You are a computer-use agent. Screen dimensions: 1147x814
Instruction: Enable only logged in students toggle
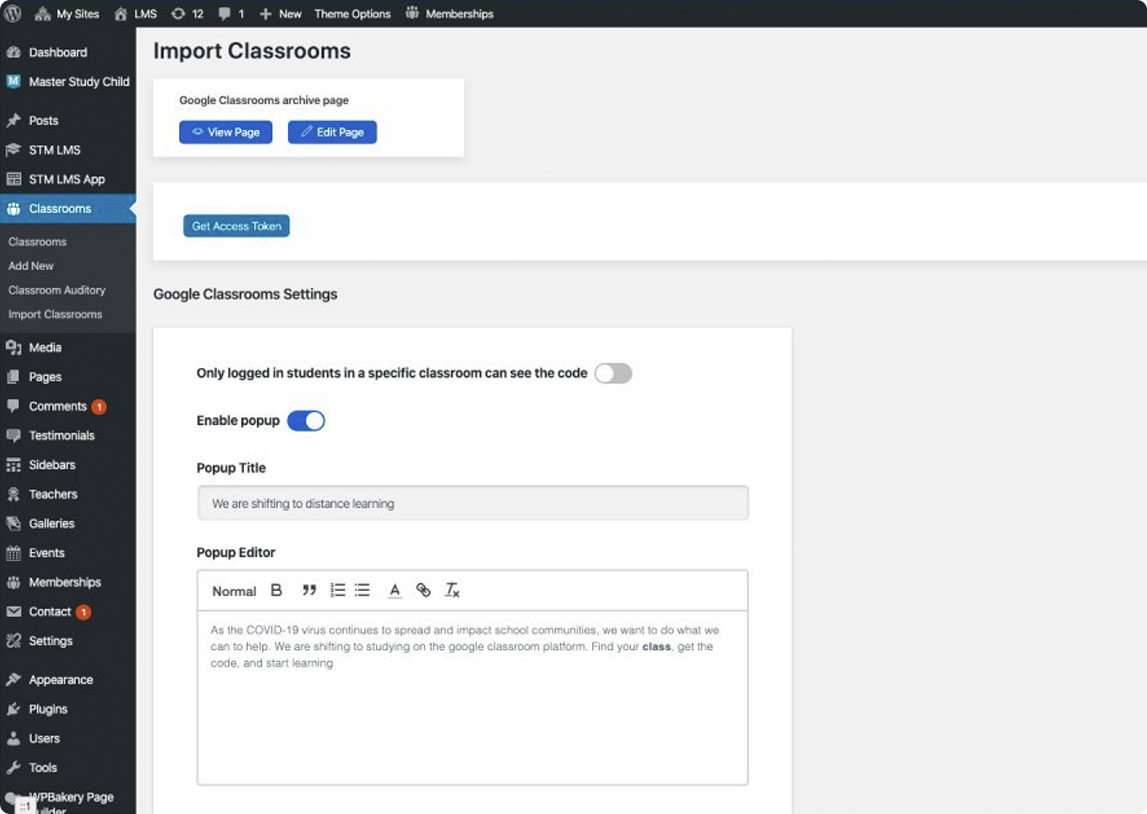[613, 373]
